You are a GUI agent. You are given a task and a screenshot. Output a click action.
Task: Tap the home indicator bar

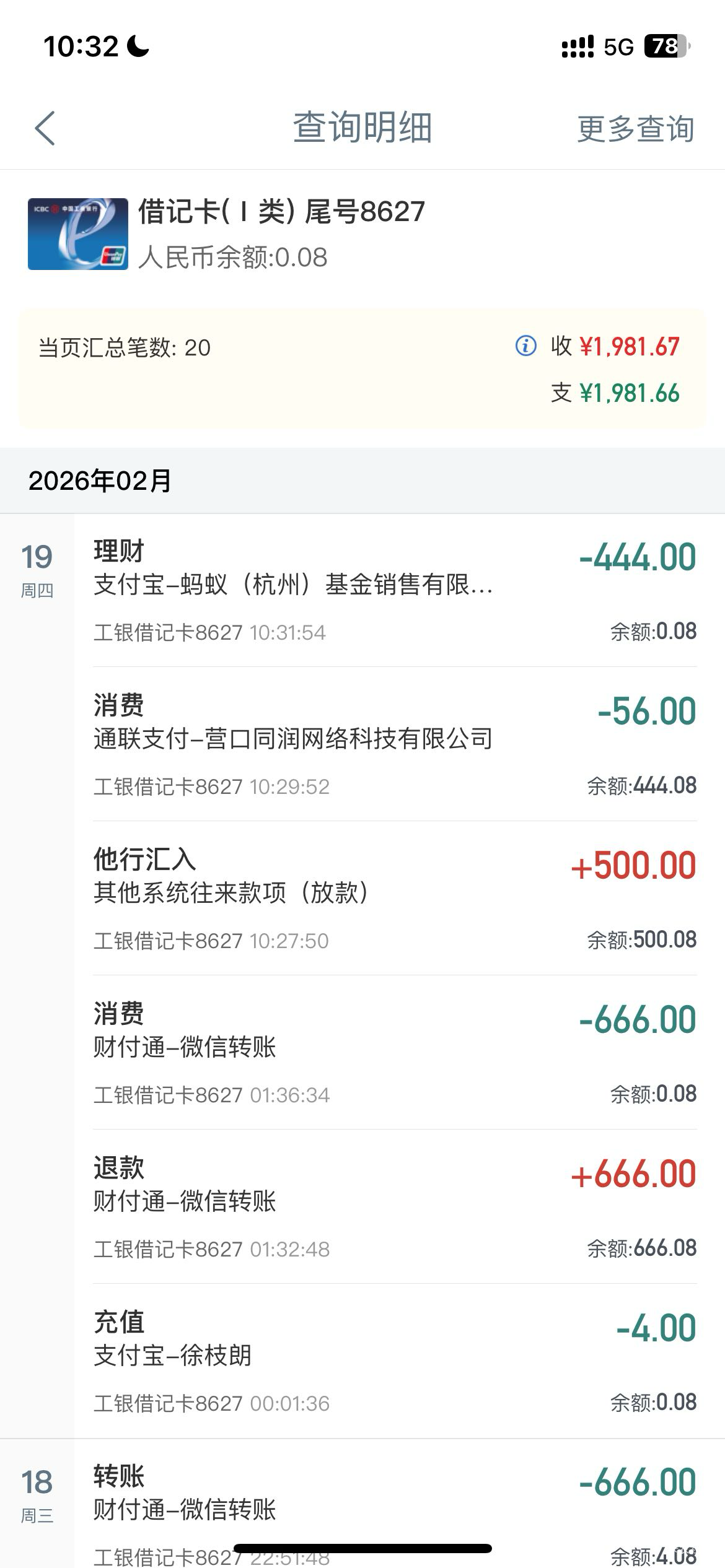coord(362,1548)
